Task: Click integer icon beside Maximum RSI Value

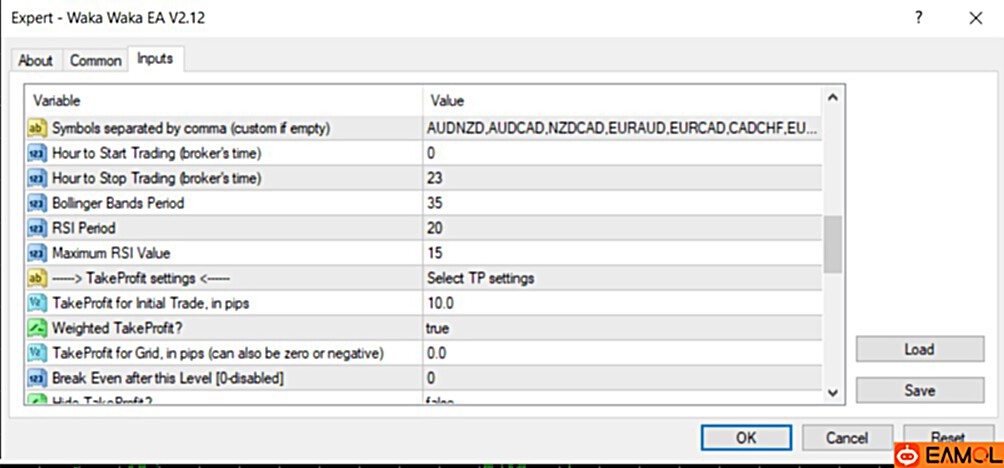Action: point(36,254)
